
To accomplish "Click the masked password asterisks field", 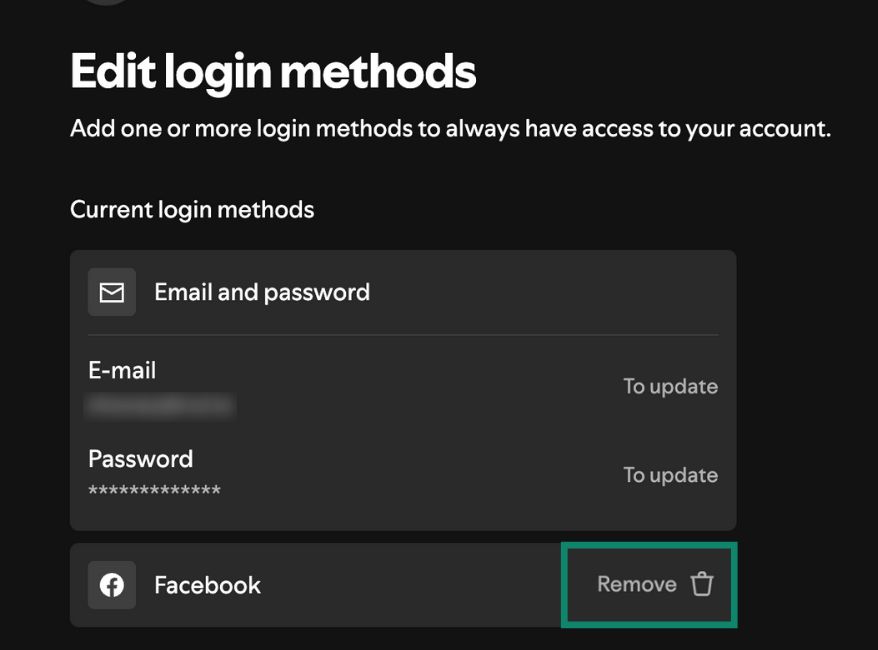I will pyautogui.click(x=155, y=489).
